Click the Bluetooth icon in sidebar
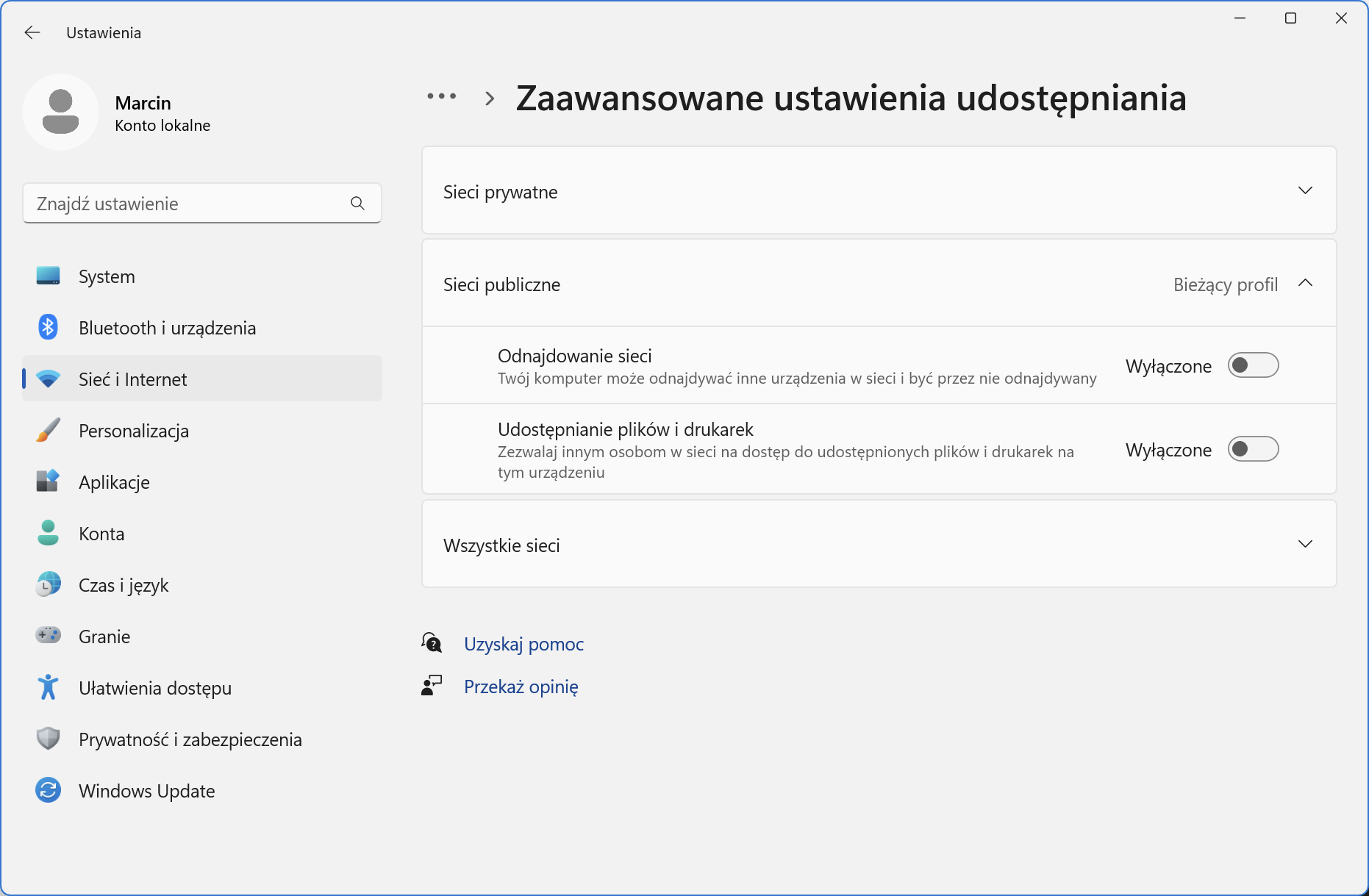This screenshot has height=896, width=1369. tap(49, 328)
